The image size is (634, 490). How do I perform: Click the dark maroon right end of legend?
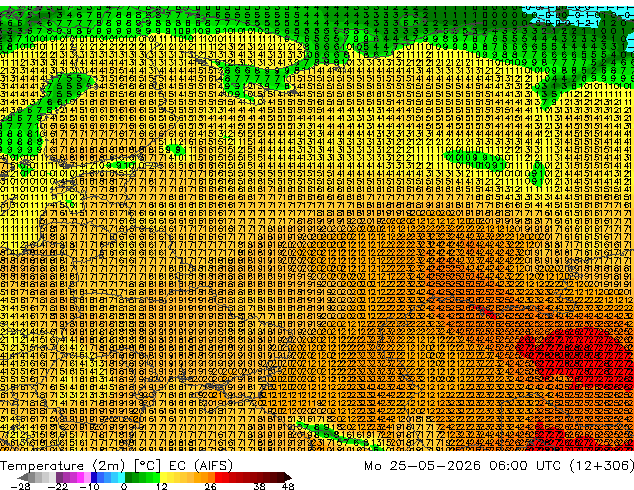287,477
